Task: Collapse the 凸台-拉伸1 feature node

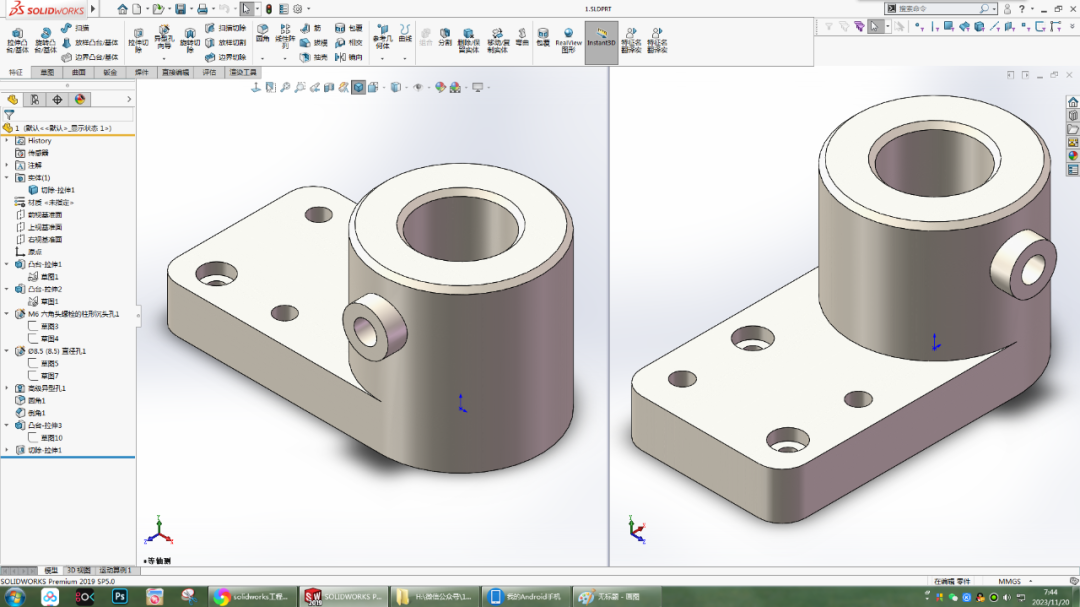Action: coord(7,265)
